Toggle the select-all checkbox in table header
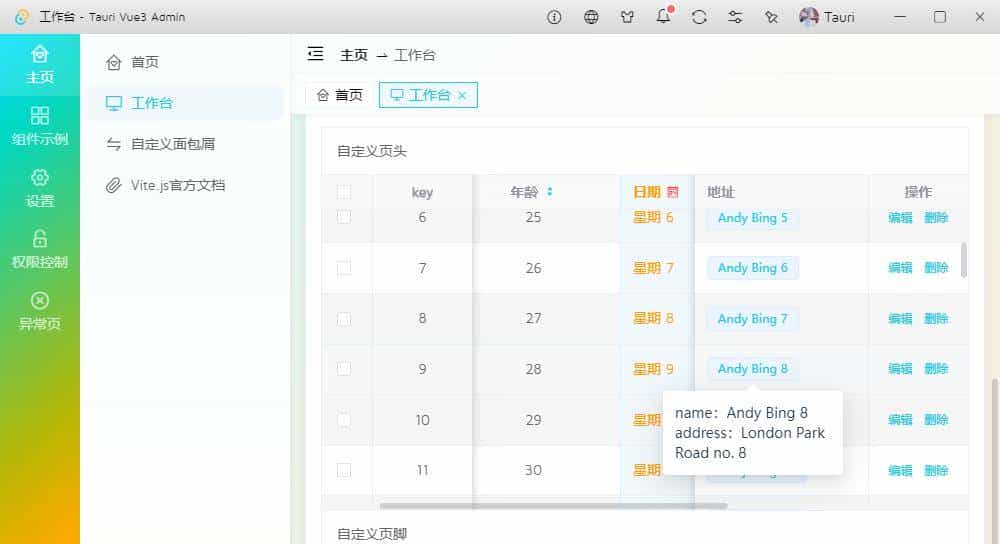 (x=344, y=192)
